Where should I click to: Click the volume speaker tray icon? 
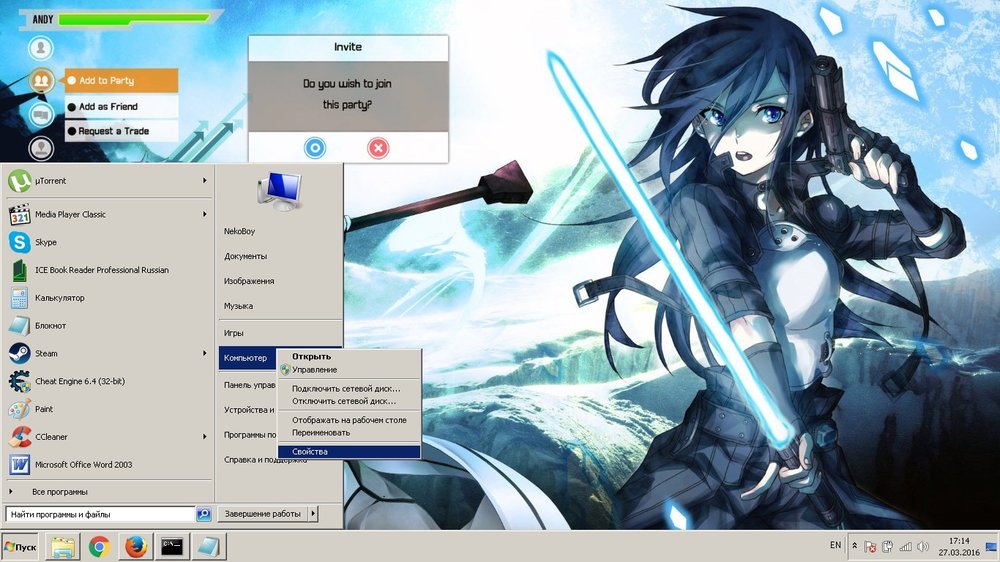point(921,547)
